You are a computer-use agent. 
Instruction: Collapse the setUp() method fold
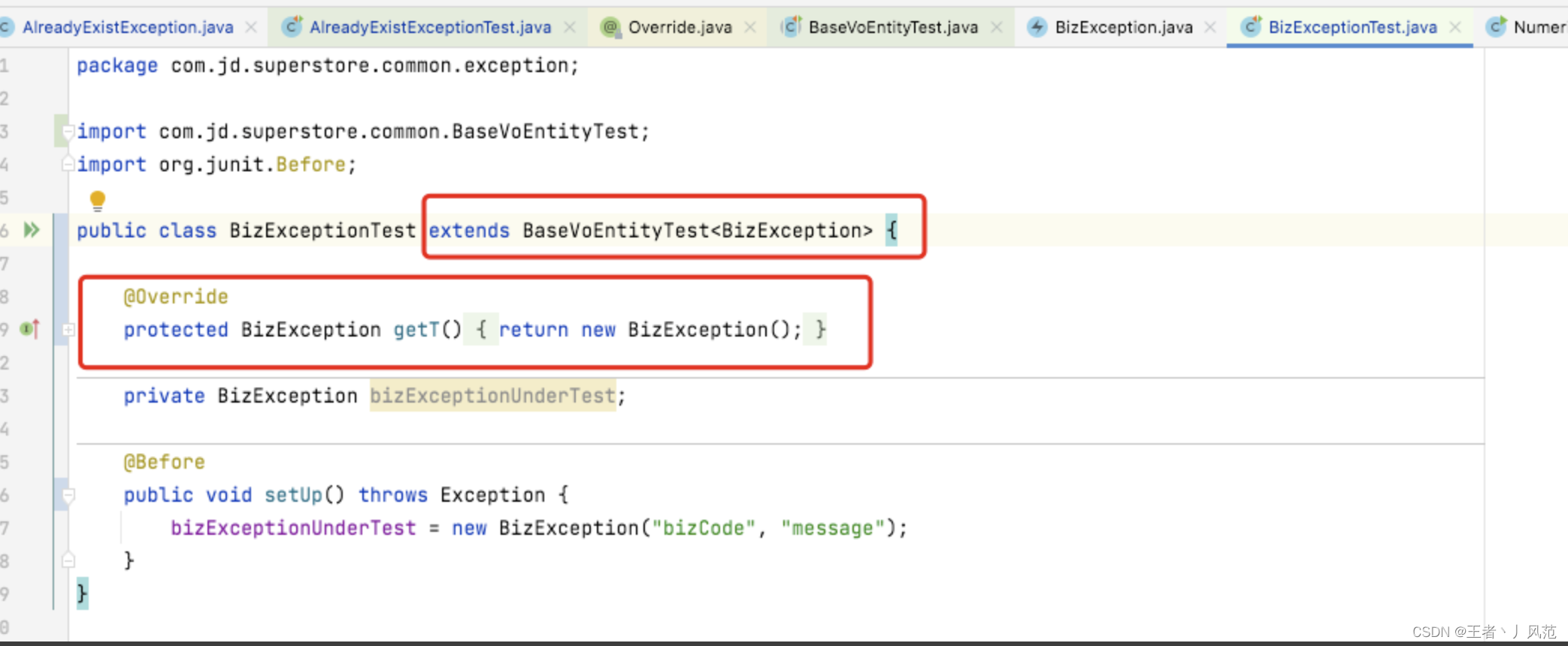click(68, 495)
